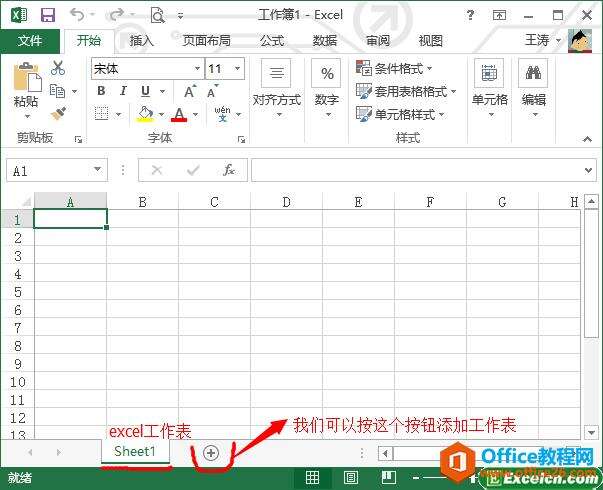Screen dimensions: 603x490
Task: Switch to the 插入 Insert tab
Action: point(142,41)
